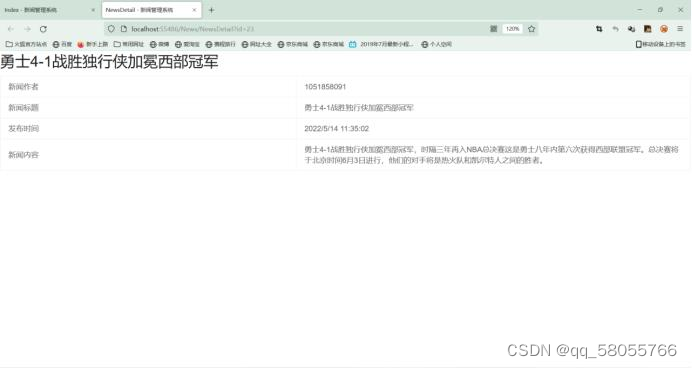Open the screenshot crop tool icon
Image resolution: width=692 pixels, height=368 pixels.
[599, 29]
